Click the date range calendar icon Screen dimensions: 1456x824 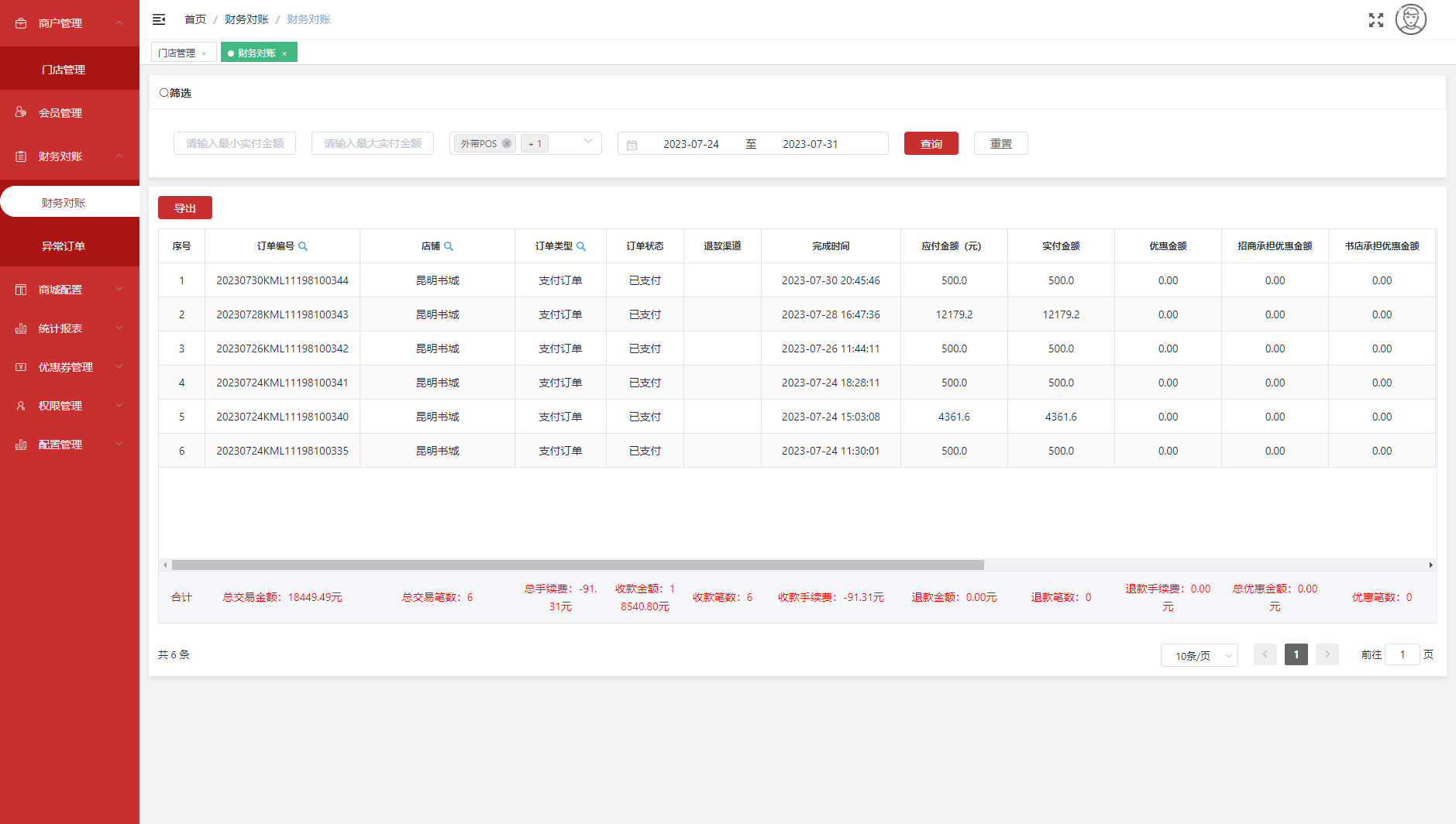click(632, 145)
